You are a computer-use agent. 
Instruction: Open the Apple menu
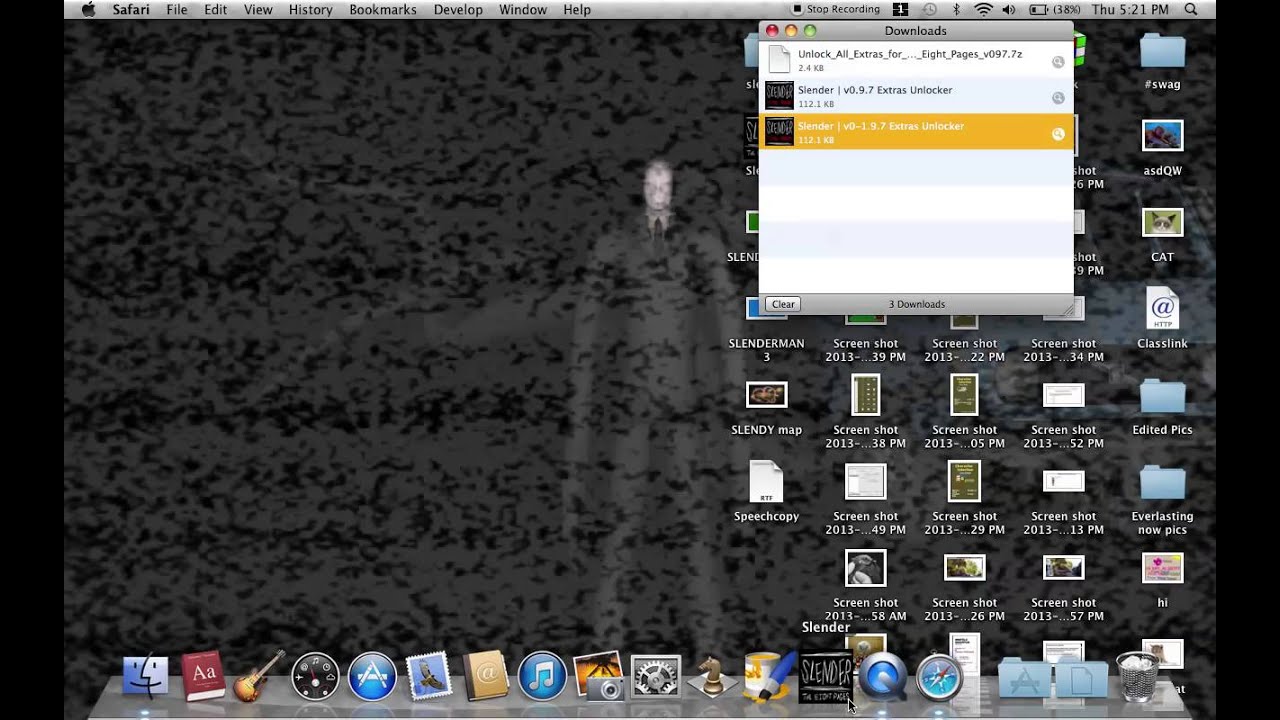(x=88, y=9)
